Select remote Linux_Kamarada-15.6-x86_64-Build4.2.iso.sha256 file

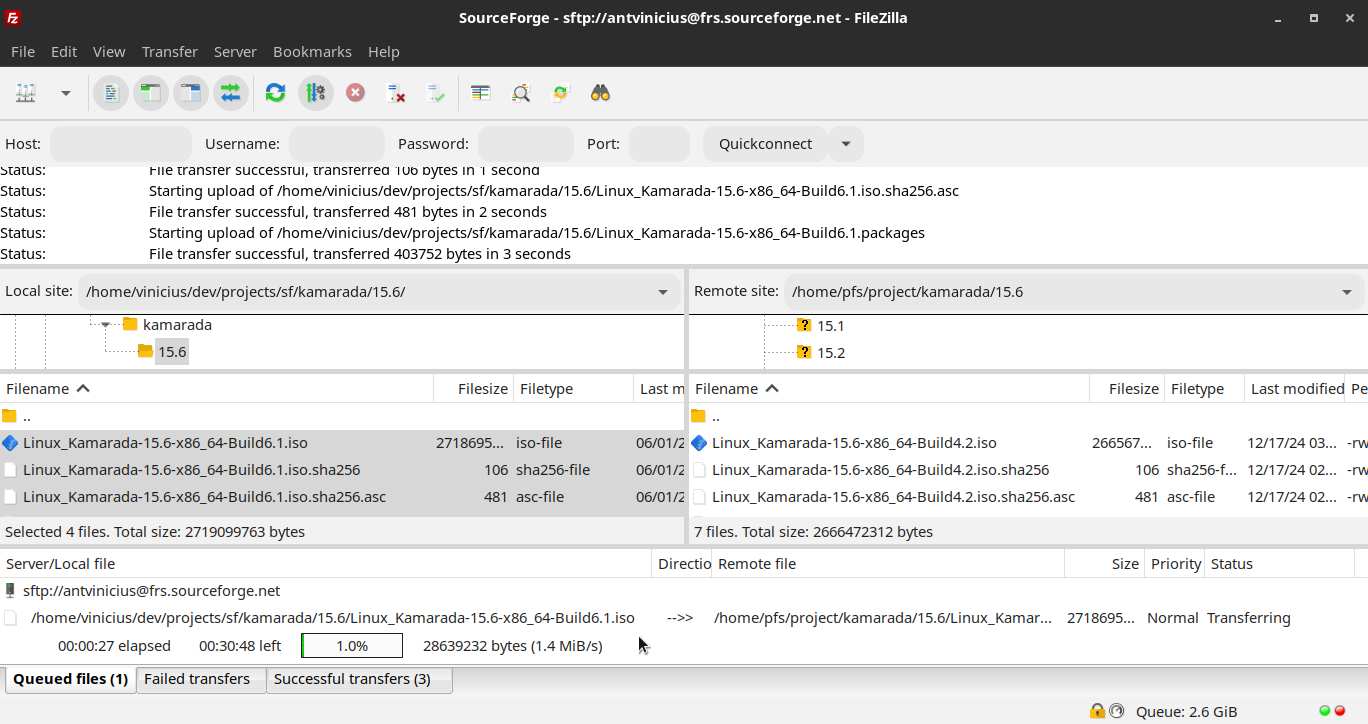[x=1028, y=470]
